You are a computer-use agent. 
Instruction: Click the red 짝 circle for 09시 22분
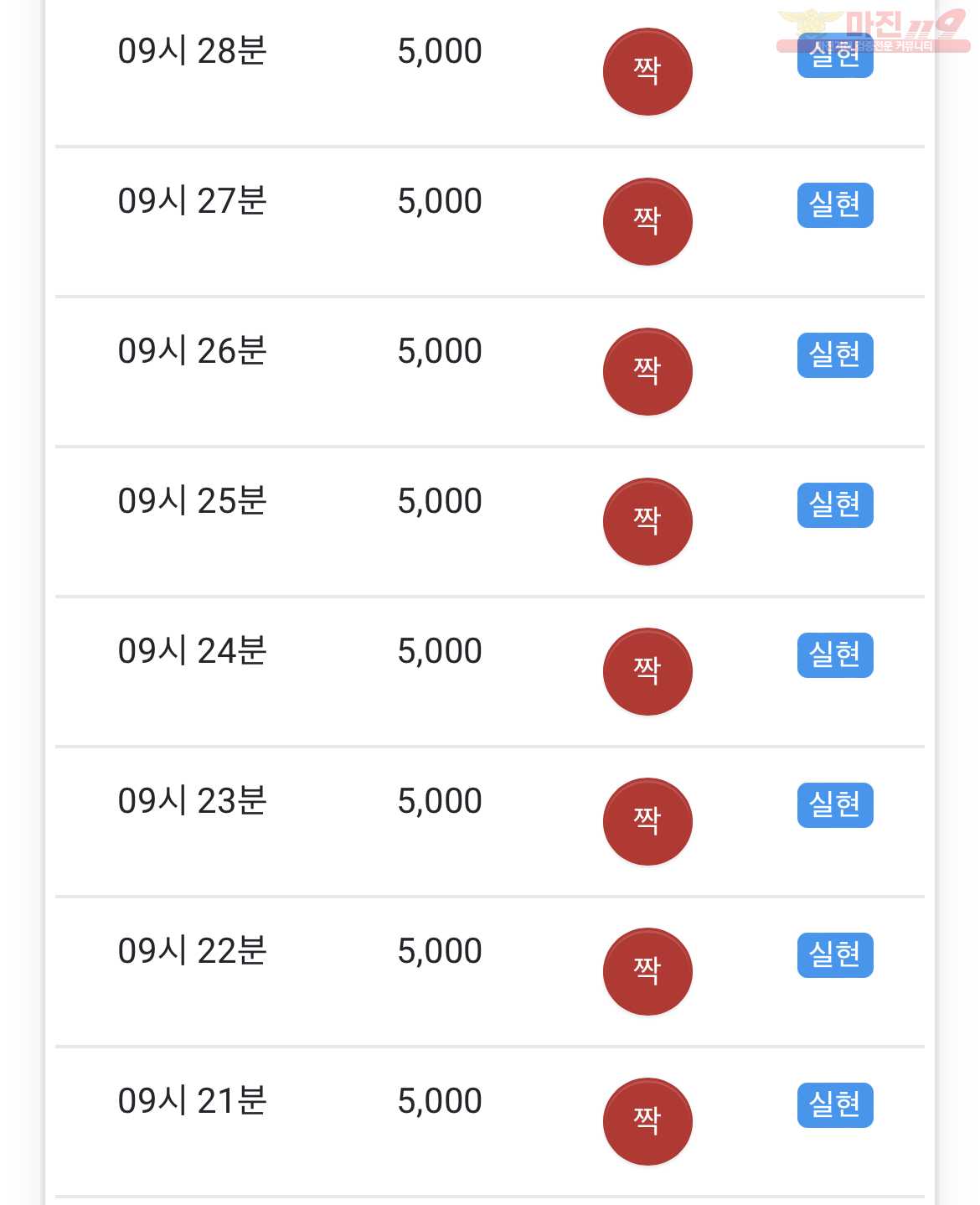click(647, 972)
